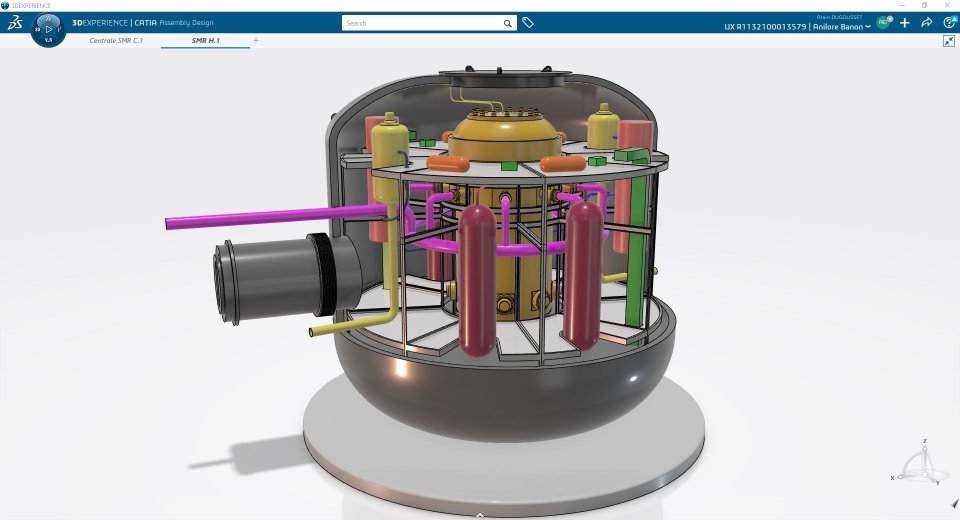Restore the window using the title bar button

coord(924,5)
